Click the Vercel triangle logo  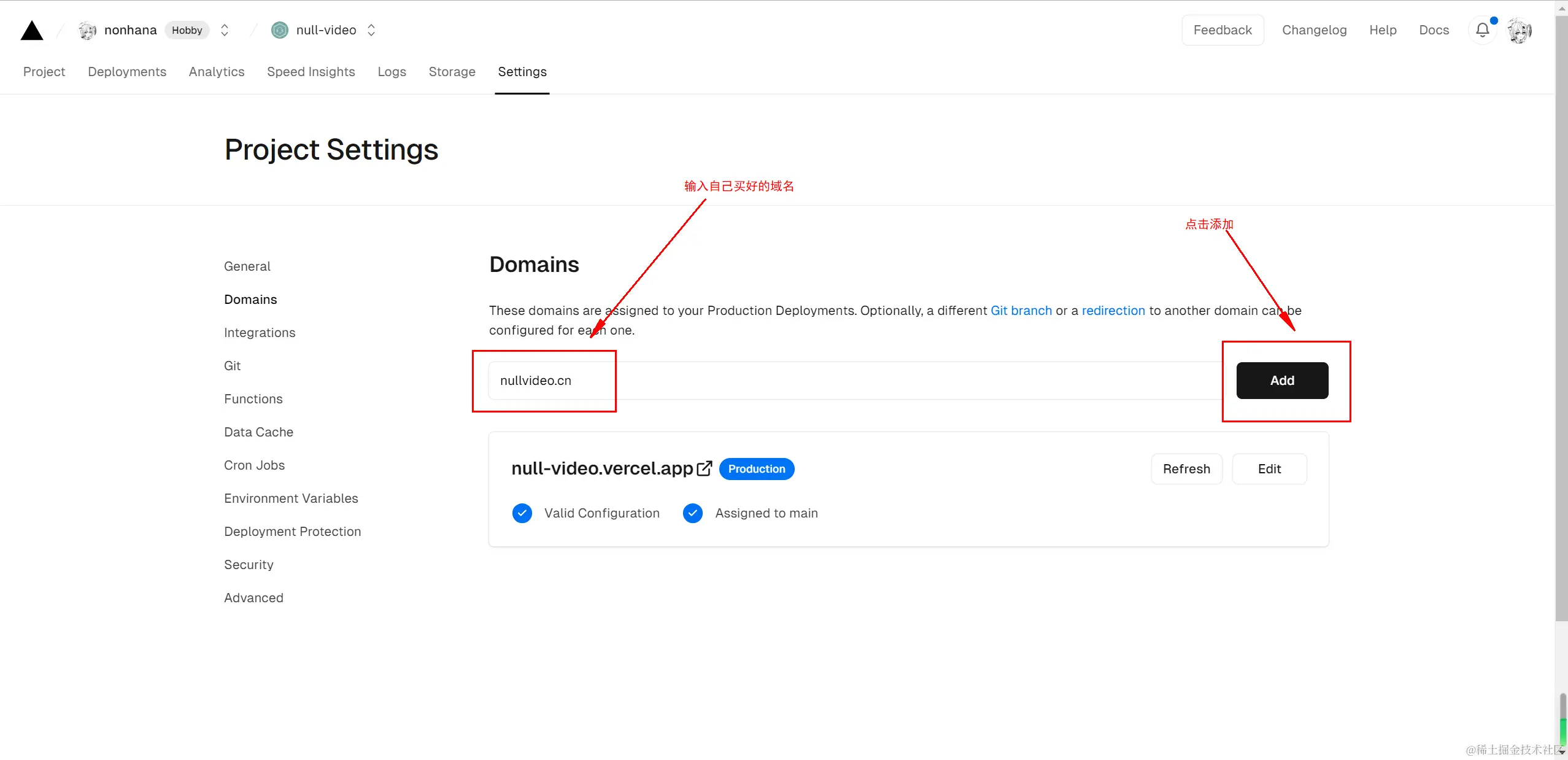pos(32,31)
